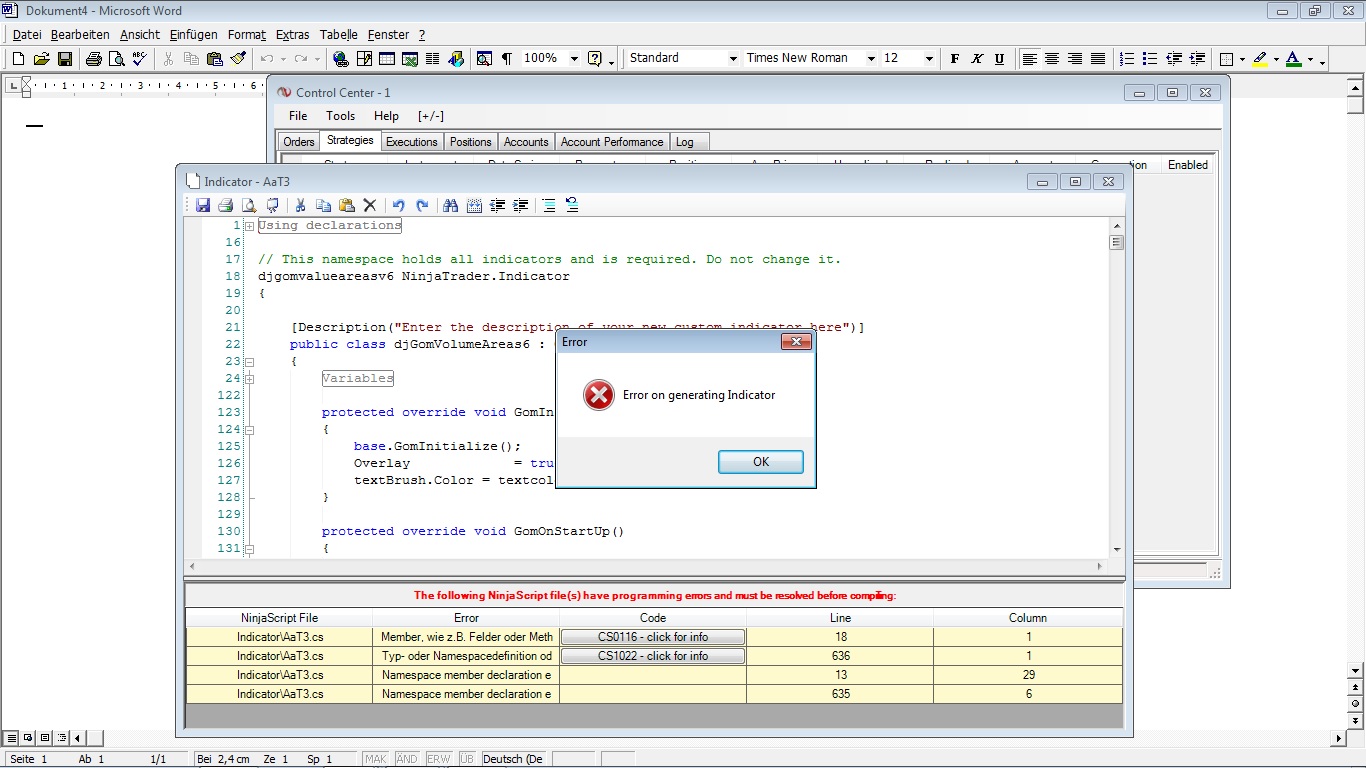The image size is (1366, 768).
Task: Collapse code block at line 124
Action: [x=249, y=430]
